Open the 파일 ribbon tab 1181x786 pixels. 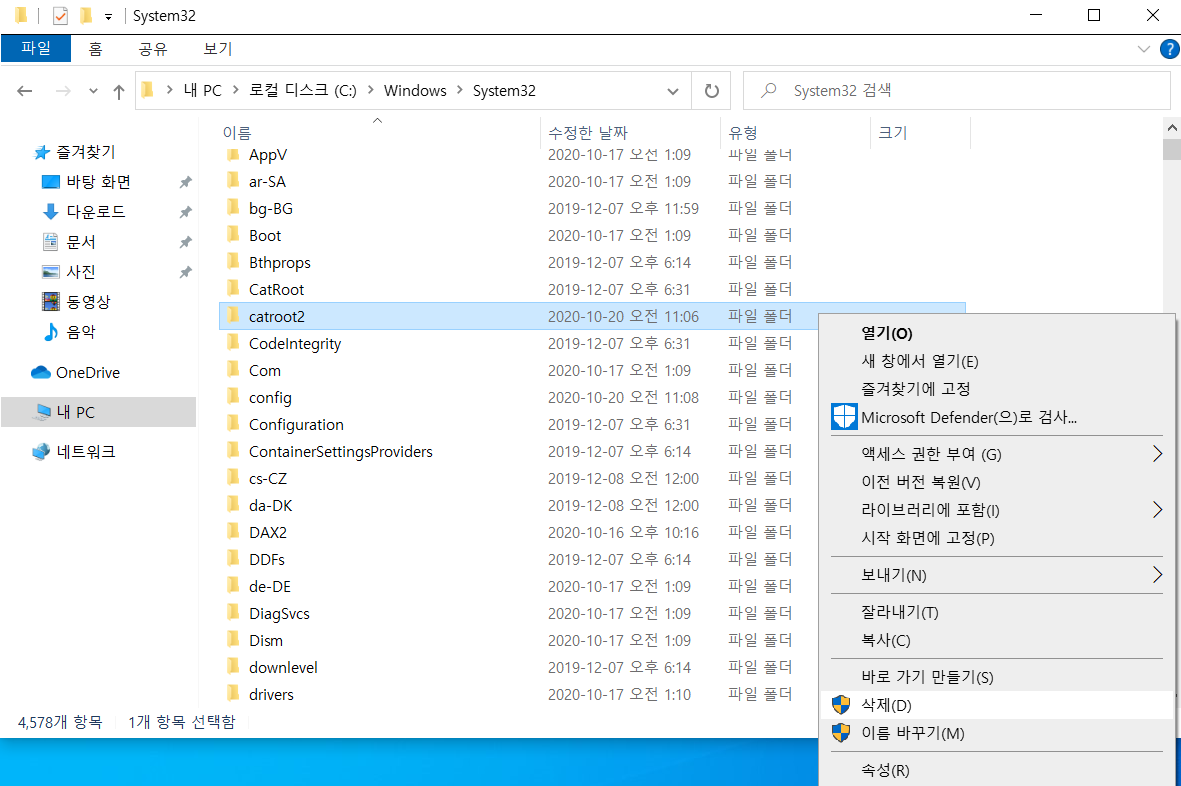pyautogui.click(x=35, y=48)
